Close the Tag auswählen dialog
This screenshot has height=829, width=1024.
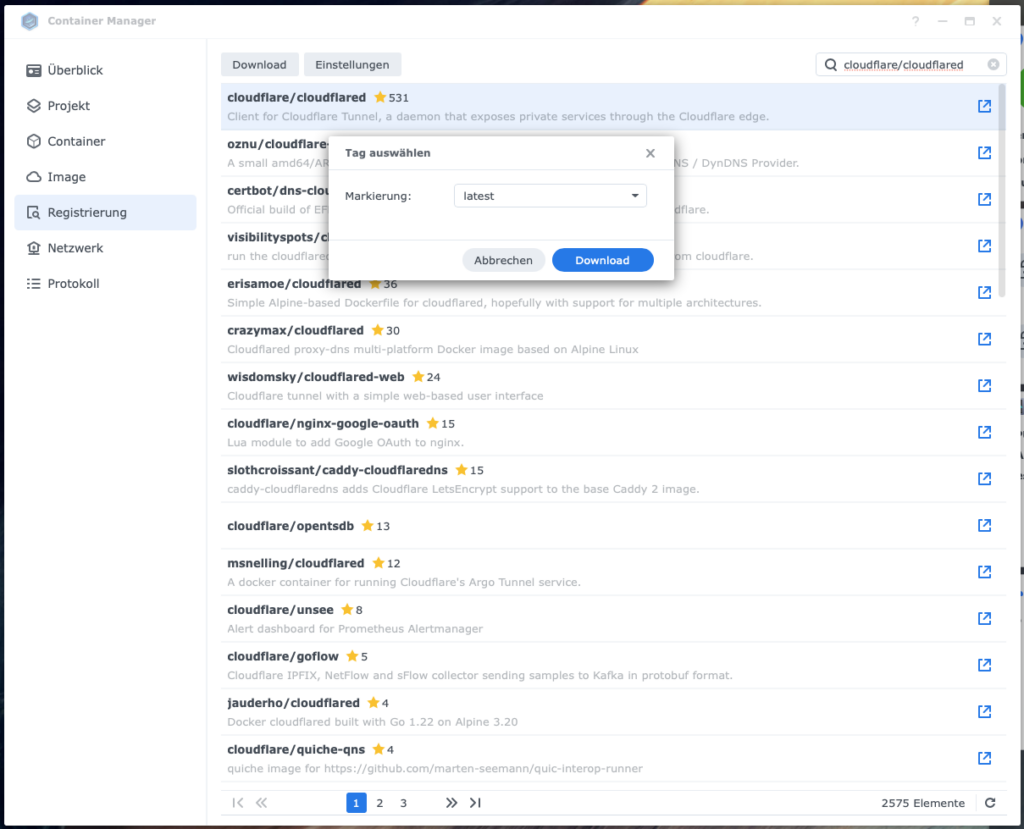[x=650, y=153]
